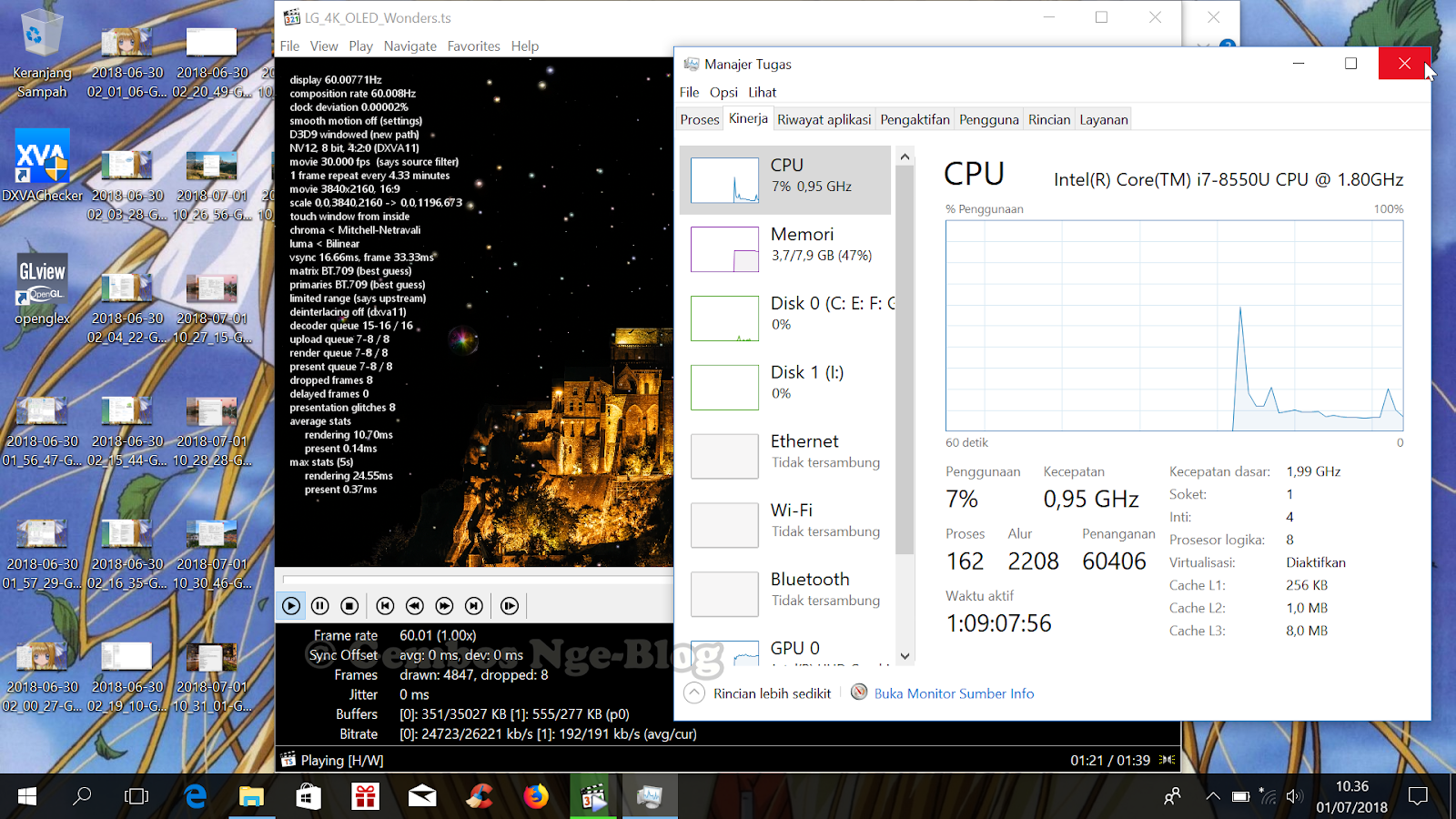Open Microsoft Edge from the taskbar

pyautogui.click(x=195, y=796)
